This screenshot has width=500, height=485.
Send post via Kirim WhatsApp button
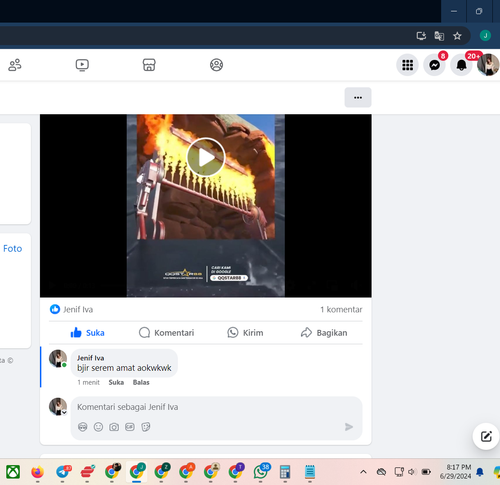[x=245, y=333]
